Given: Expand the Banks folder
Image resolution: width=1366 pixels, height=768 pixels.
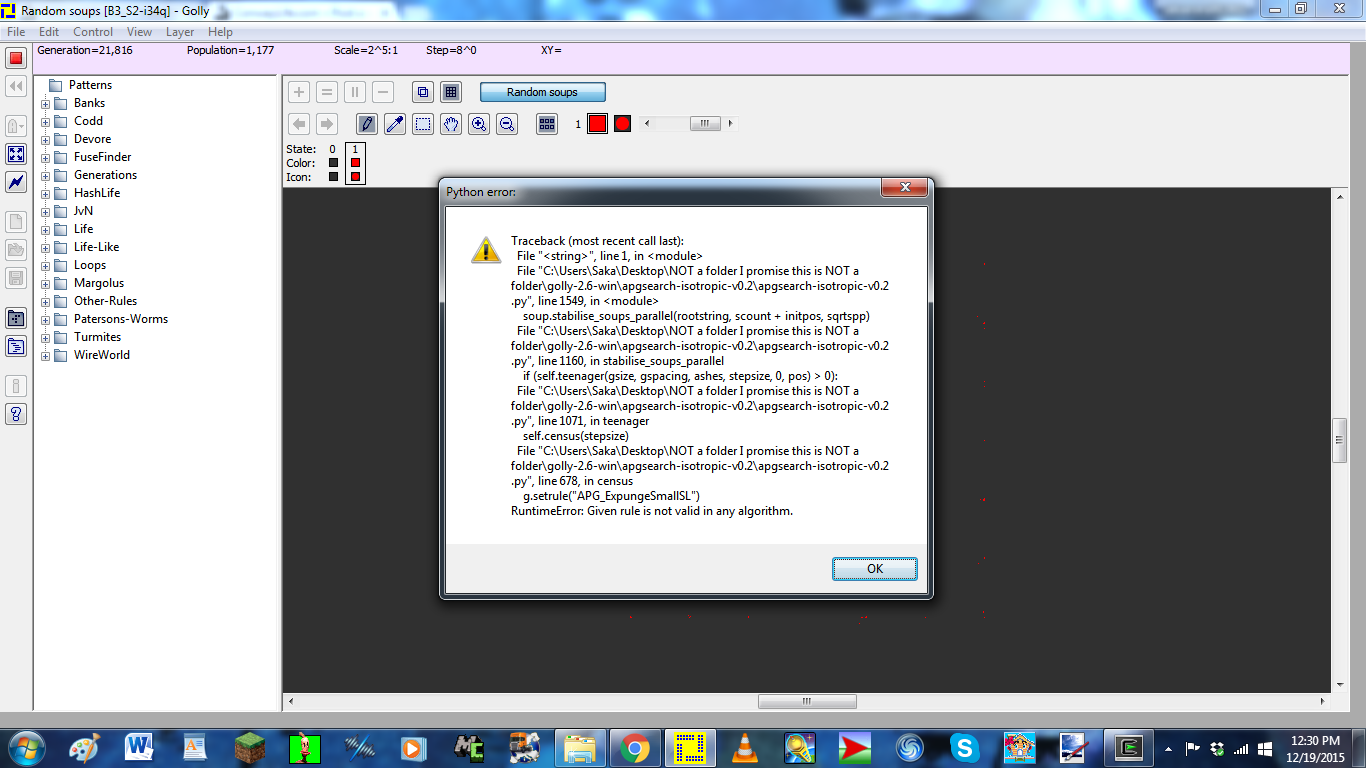Looking at the screenshot, I should pyautogui.click(x=45, y=103).
